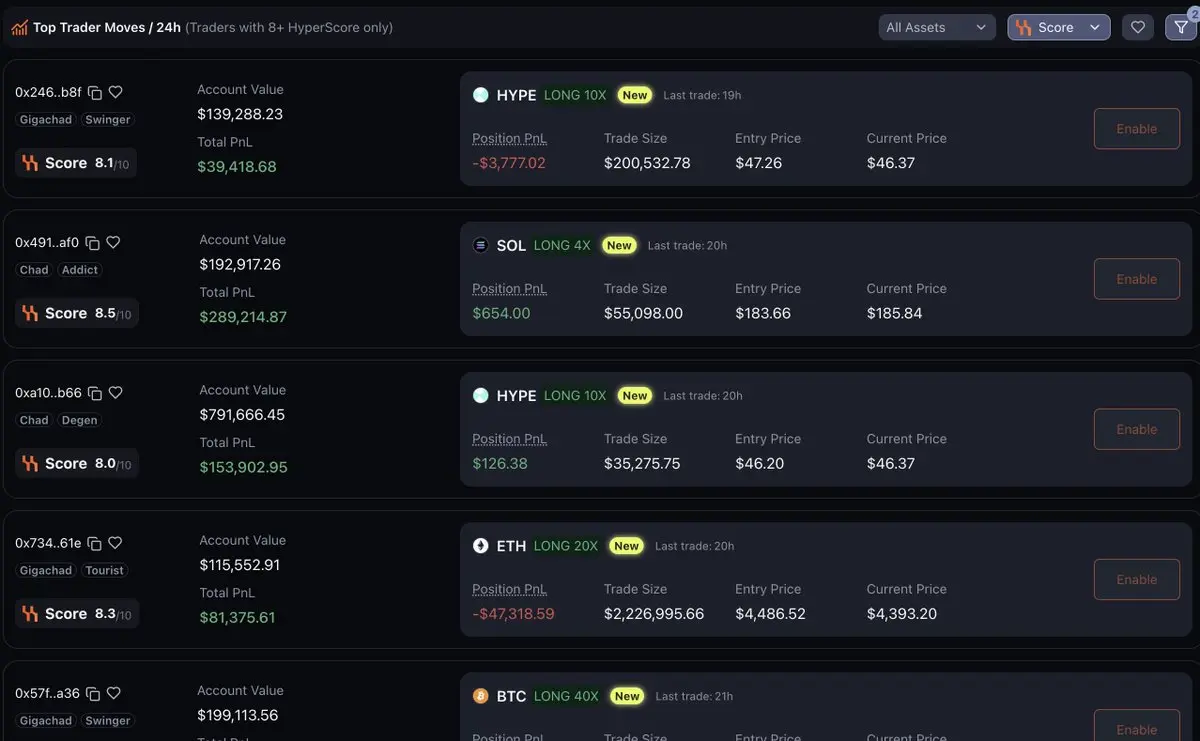Enable copy trade for BTC LONG 40X
Image resolution: width=1200 pixels, height=741 pixels.
pyautogui.click(x=1137, y=726)
